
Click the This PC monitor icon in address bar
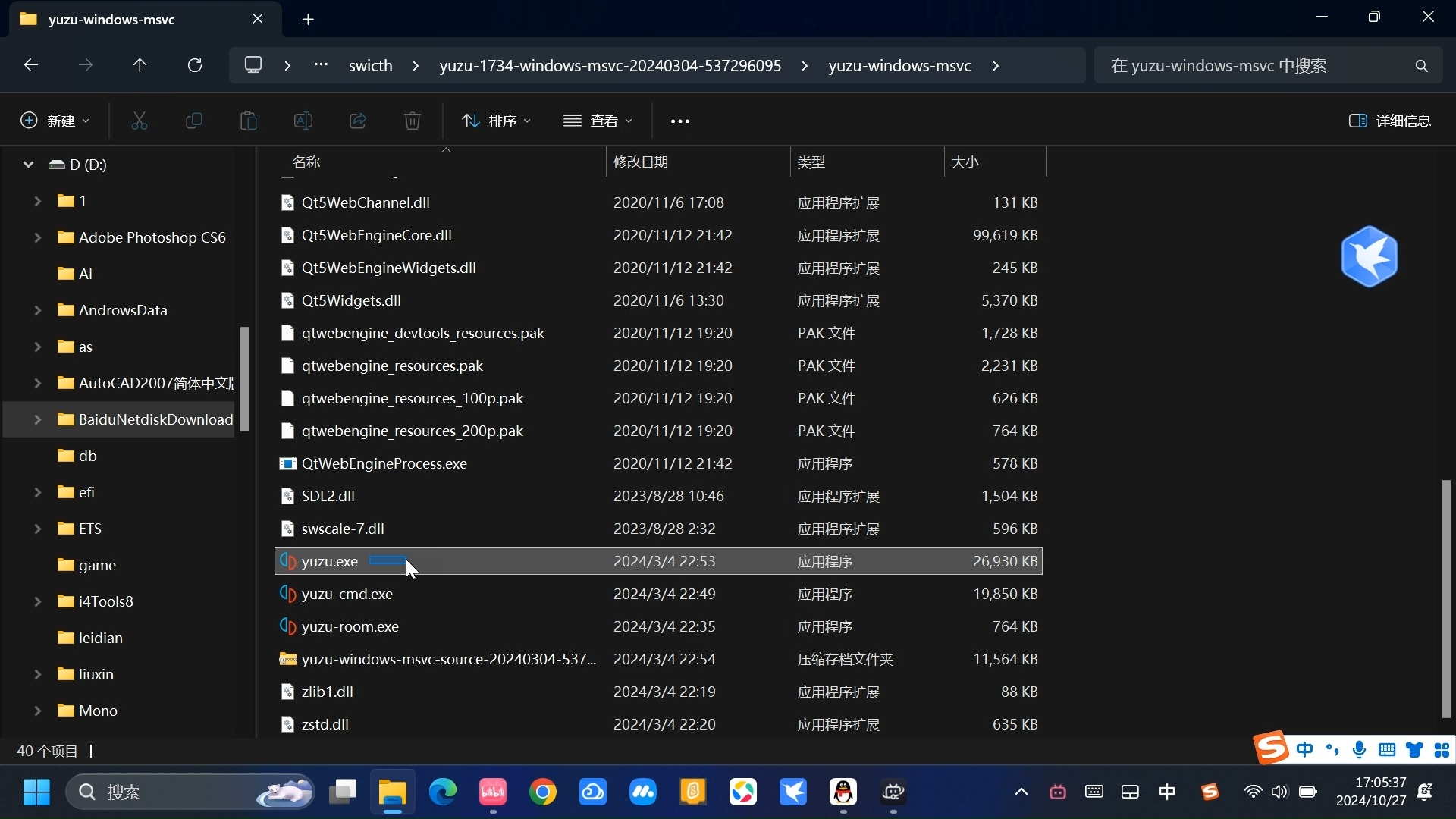tap(253, 65)
